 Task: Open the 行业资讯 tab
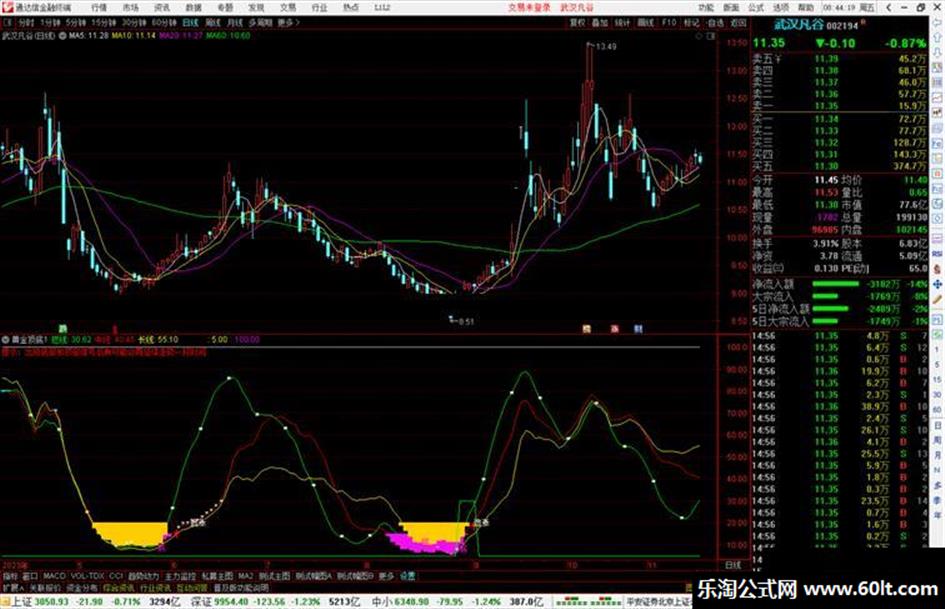coord(155,587)
